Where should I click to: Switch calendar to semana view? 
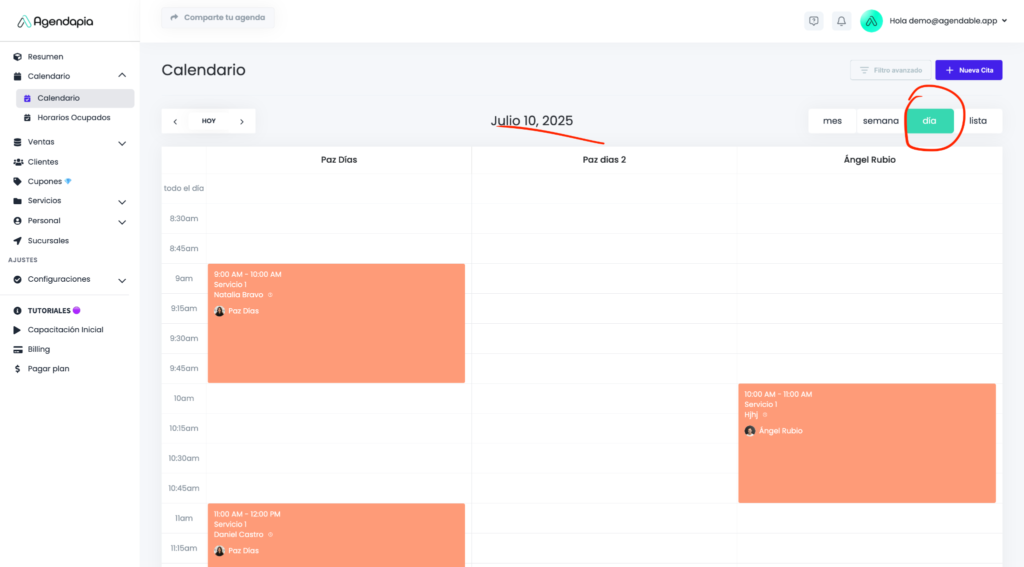[x=880, y=121]
